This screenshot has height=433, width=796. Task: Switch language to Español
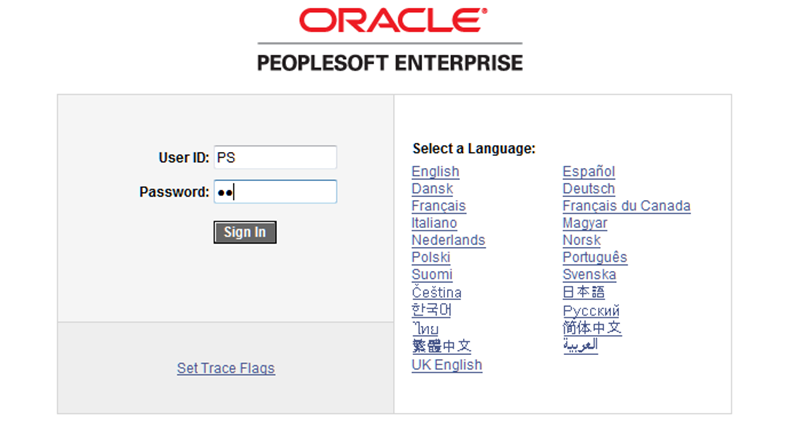coord(588,172)
